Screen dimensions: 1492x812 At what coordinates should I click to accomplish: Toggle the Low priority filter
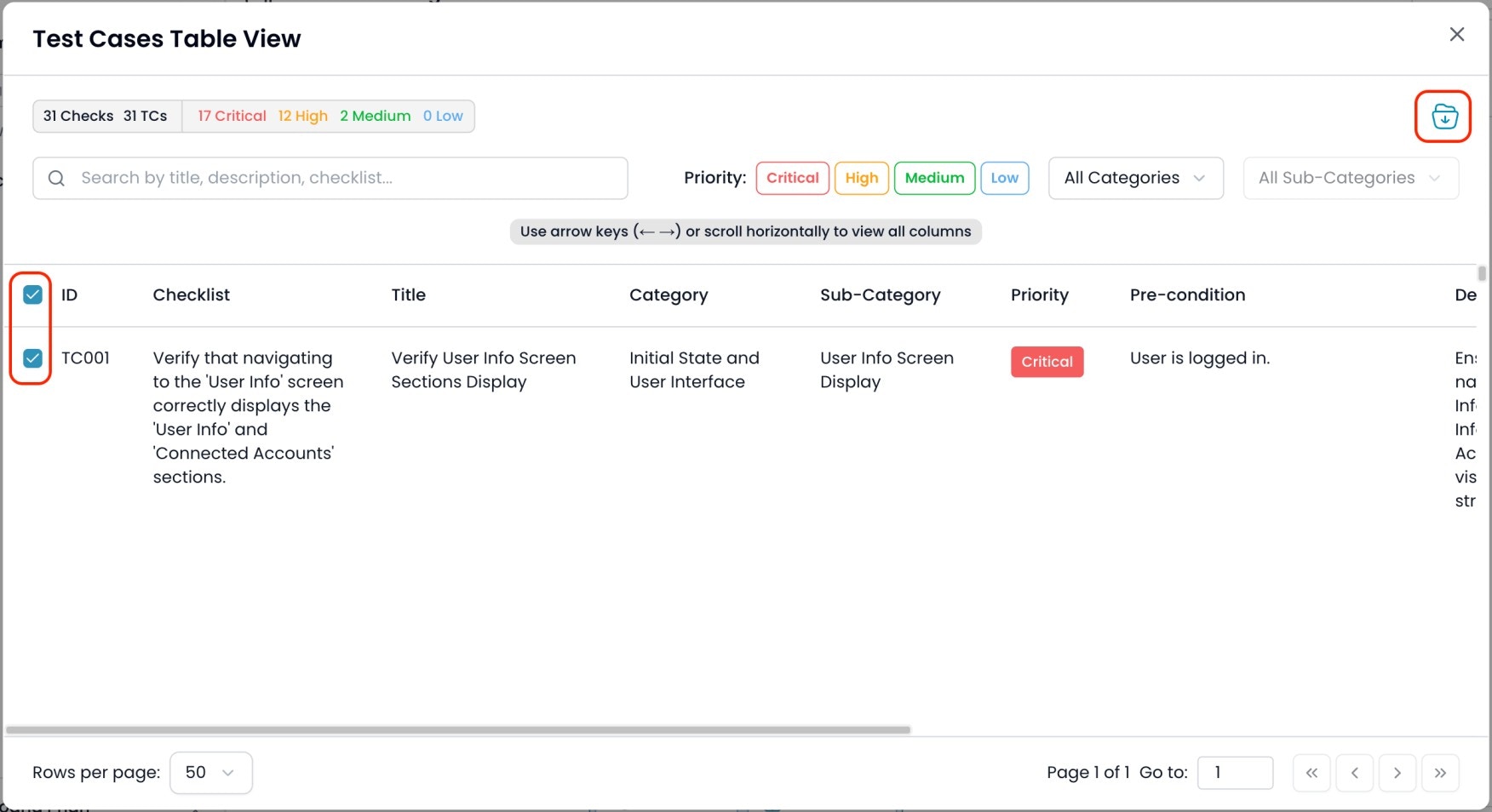(x=1005, y=178)
